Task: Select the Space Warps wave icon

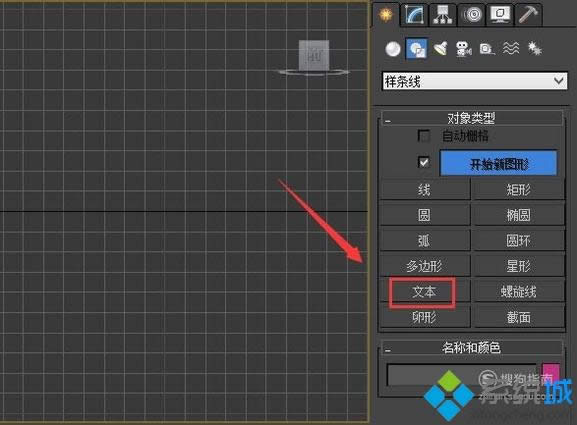Action: tap(511, 49)
